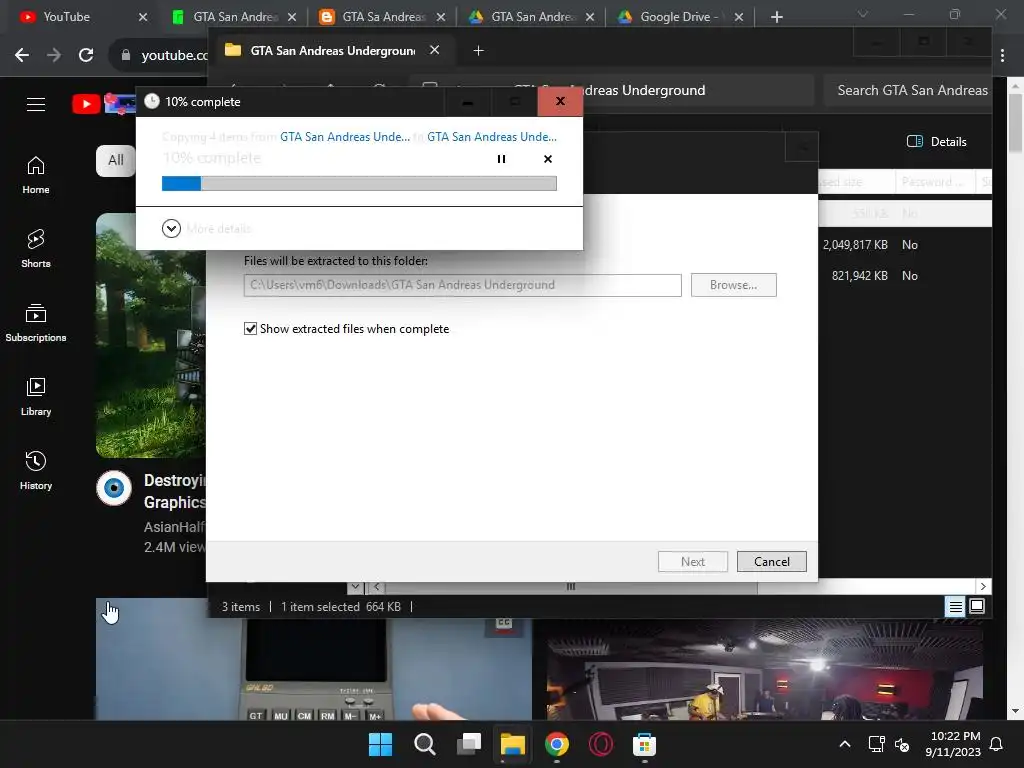Go back in Chrome

[x=22, y=55]
